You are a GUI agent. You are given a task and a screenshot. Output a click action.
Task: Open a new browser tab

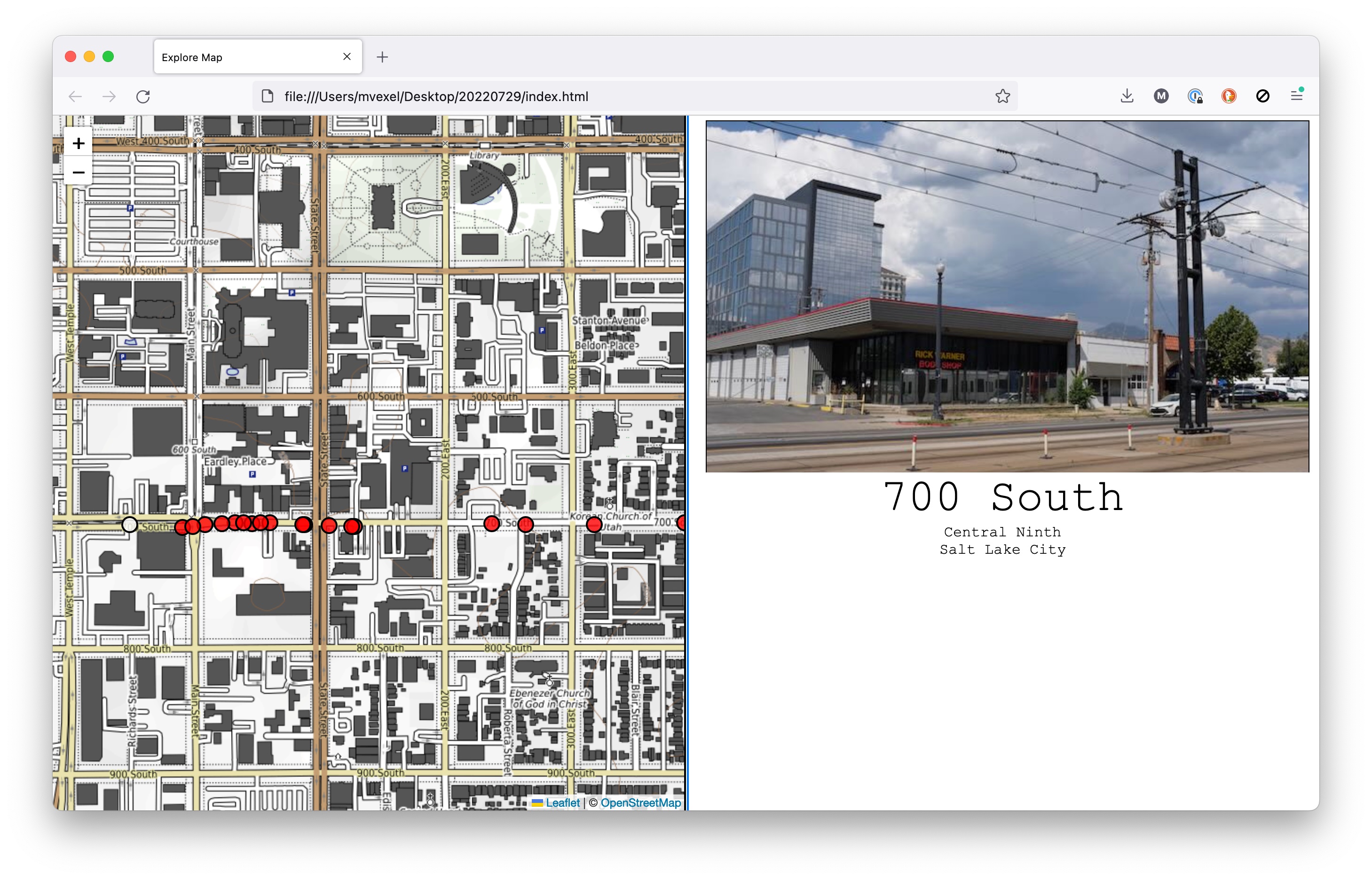pyautogui.click(x=382, y=57)
